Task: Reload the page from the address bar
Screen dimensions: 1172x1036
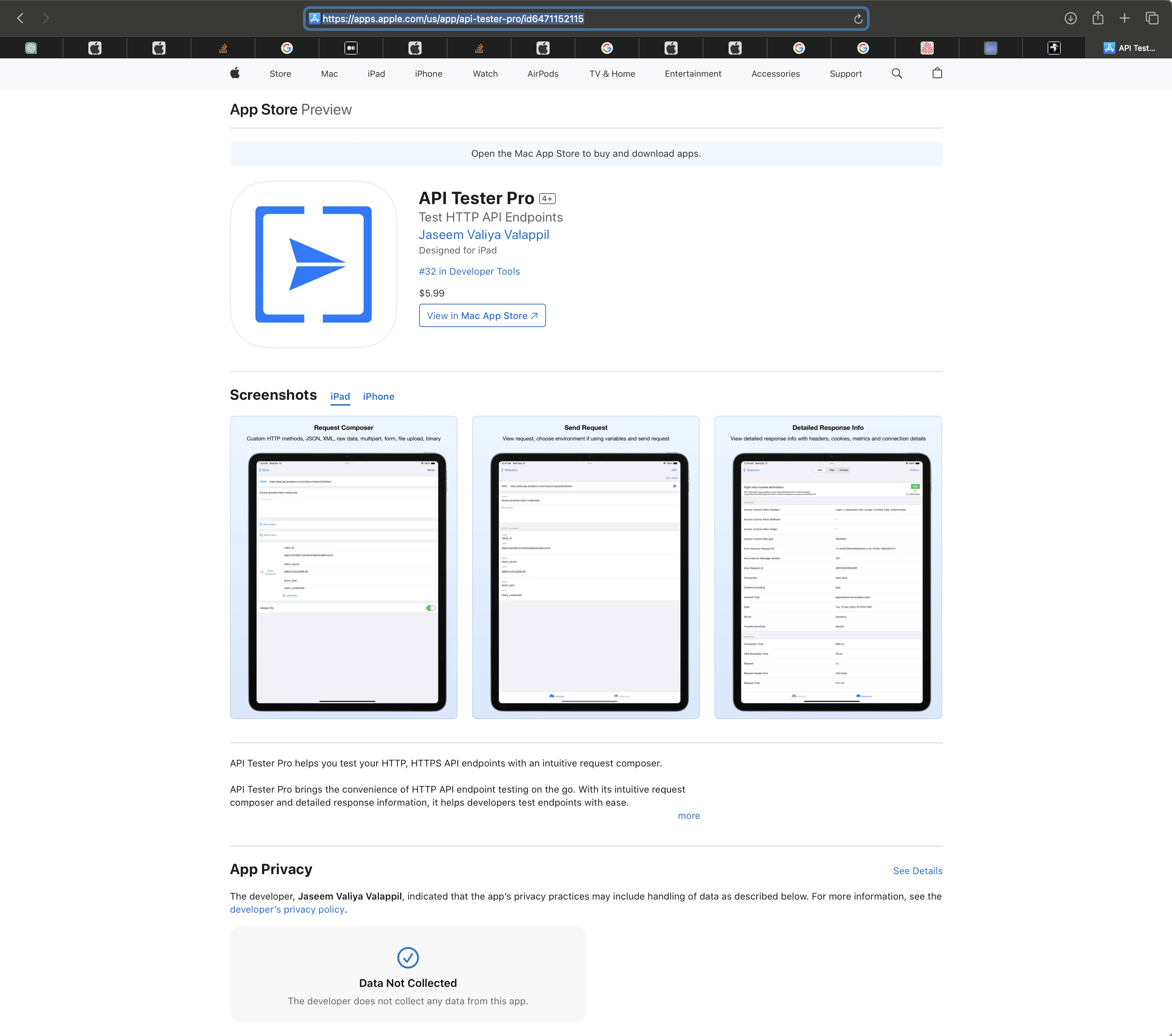Action: (x=858, y=19)
